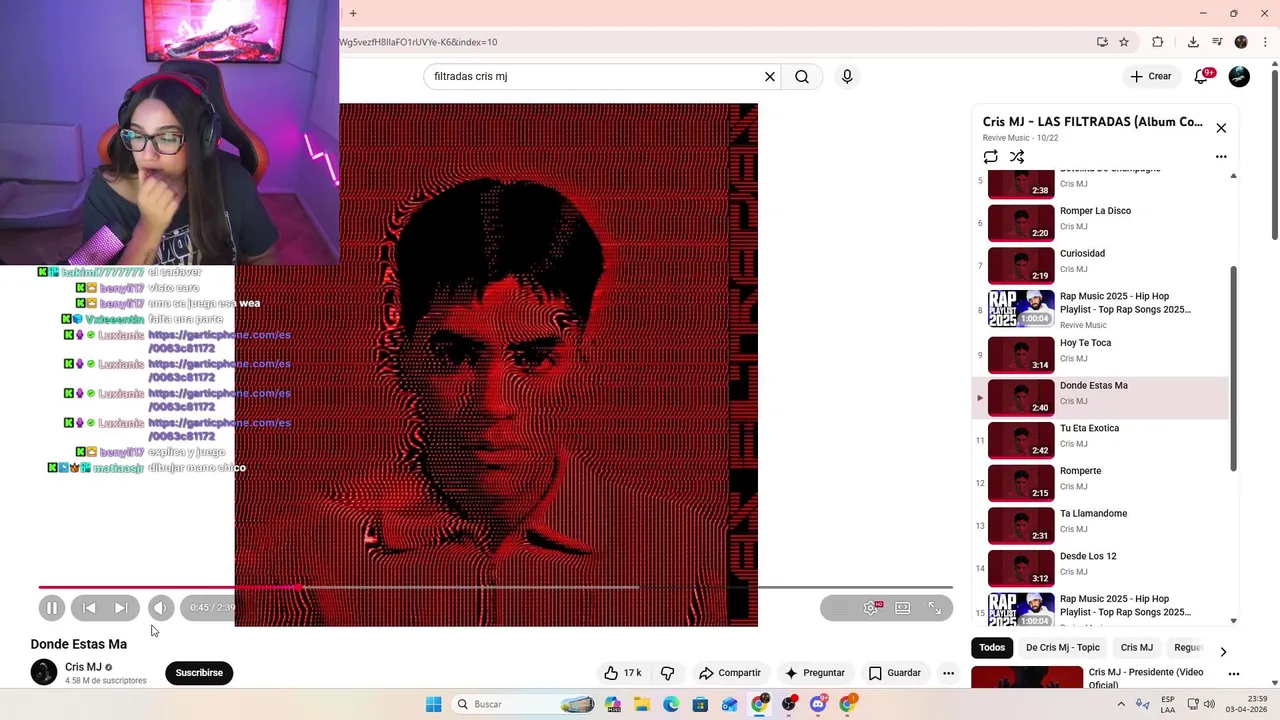Close the Las Filtradas playlist panel
The height and width of the screenshot is (720, 1280).
pyautogui.click(x=1221, y=128)
